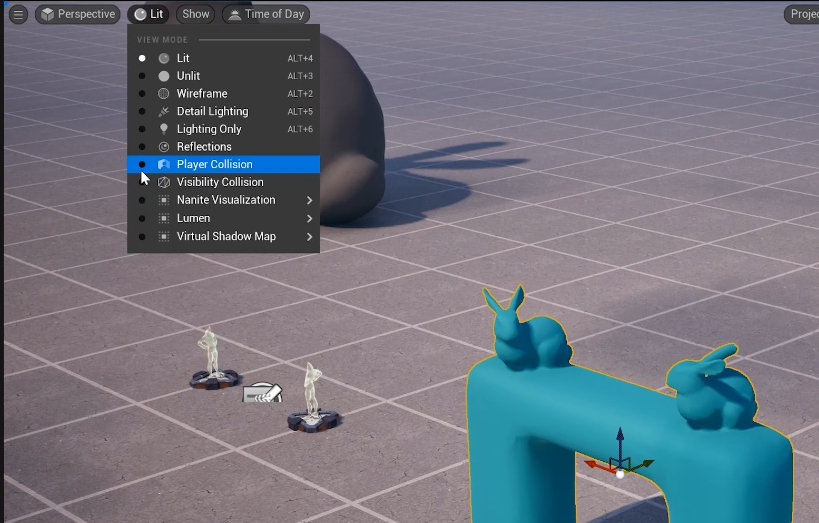
Task: Click the ALT+4 shortcut text
Action: point(300,59)
